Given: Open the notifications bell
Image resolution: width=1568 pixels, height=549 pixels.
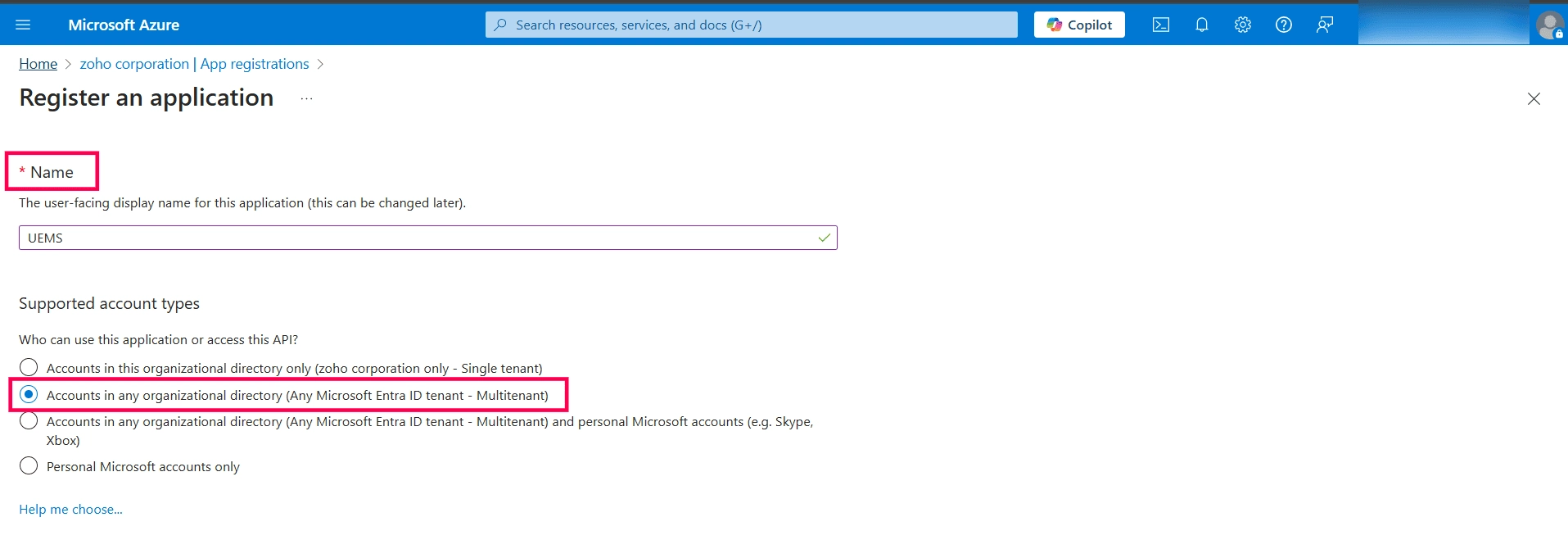Looking at the screenshot, I should coord(1202,25).
